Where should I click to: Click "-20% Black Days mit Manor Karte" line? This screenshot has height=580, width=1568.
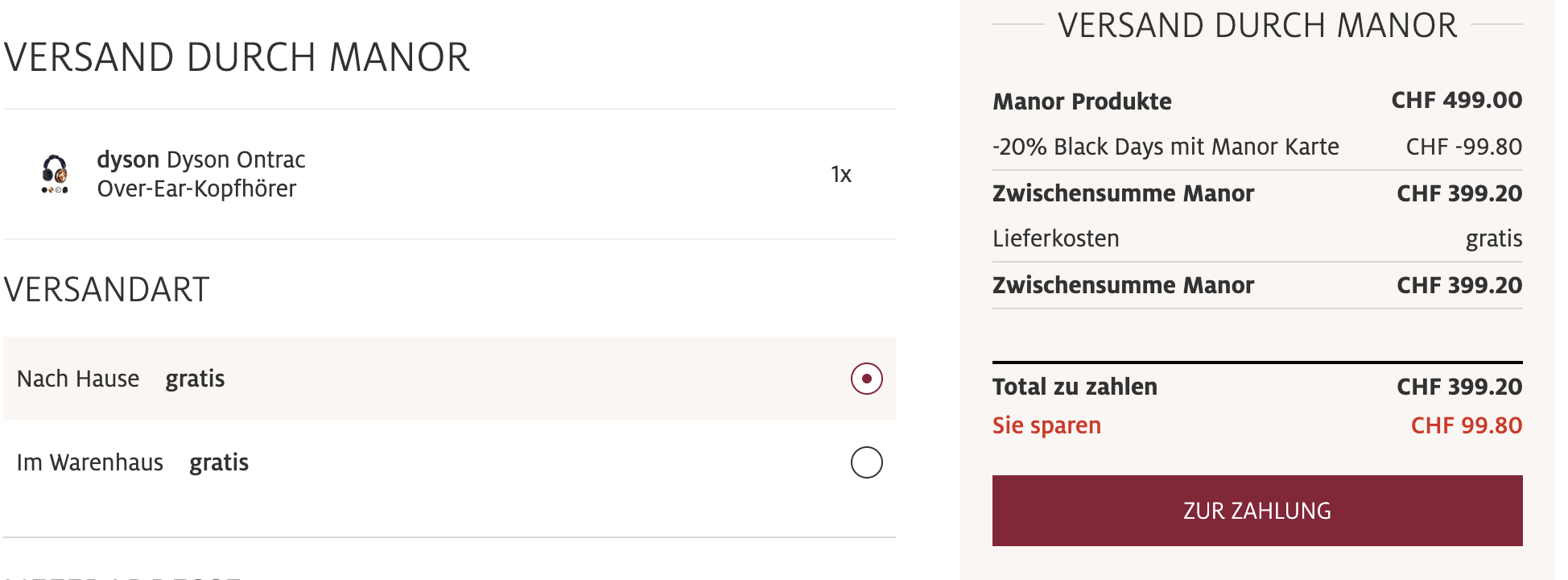[x=1166, y=147]
